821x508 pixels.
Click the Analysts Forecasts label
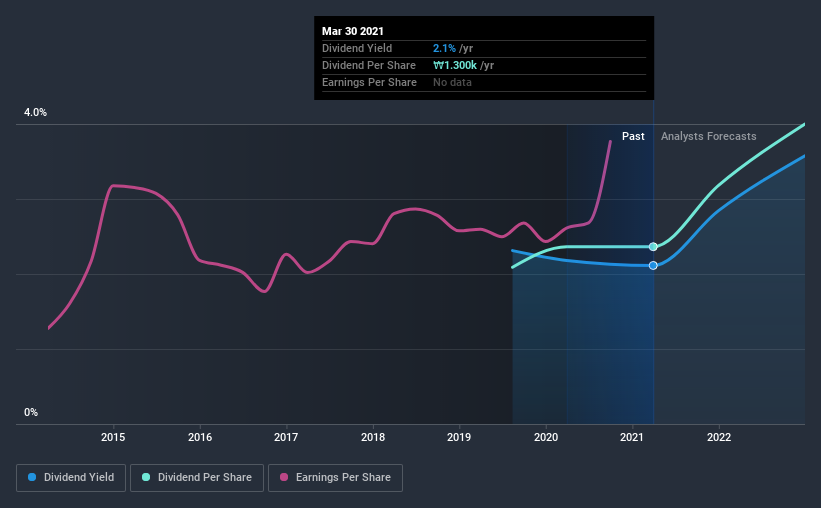pyautogui.click(x=708, y=136)
